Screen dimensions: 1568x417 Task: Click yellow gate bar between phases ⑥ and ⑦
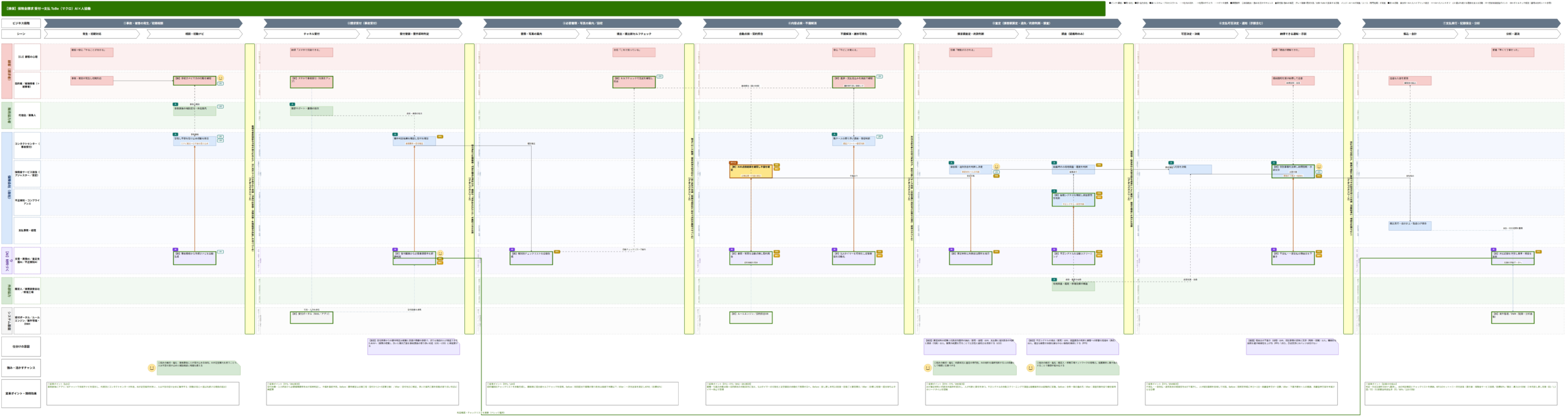[x=1348, y=189]
